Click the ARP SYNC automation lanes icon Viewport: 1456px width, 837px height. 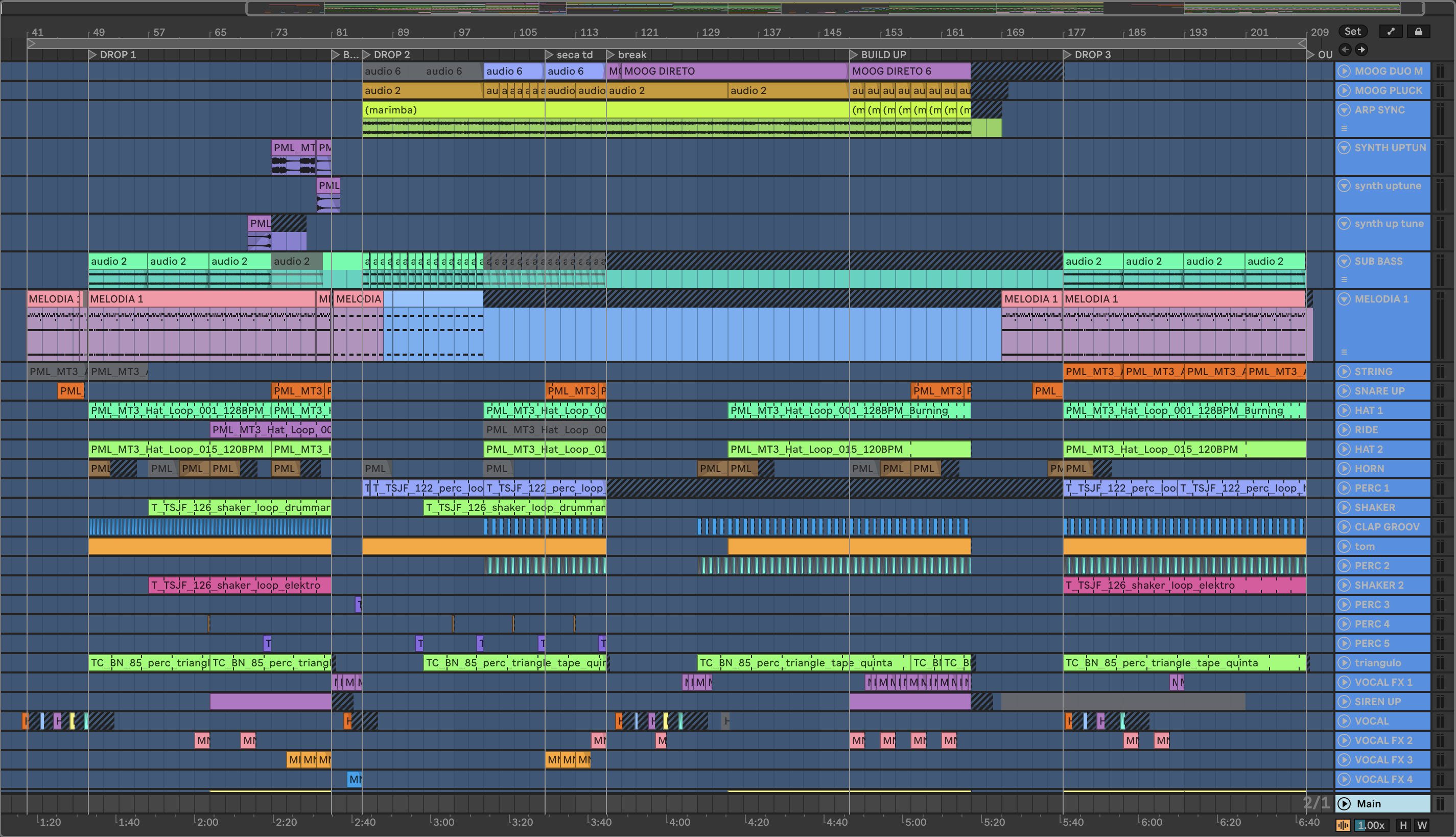tap(1344, 128)
